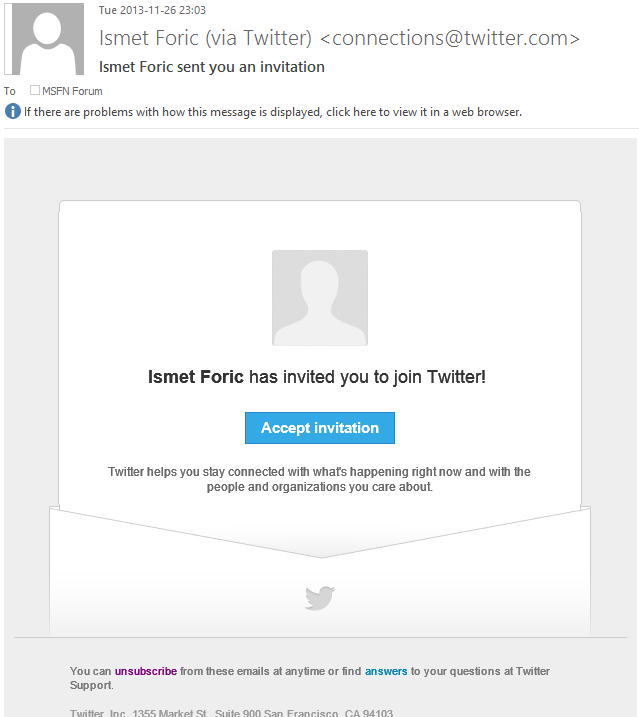The image size is (639, 717).
Task: Open the unsubscribe link
Action: pyautogui.click(x=146, y=671)
